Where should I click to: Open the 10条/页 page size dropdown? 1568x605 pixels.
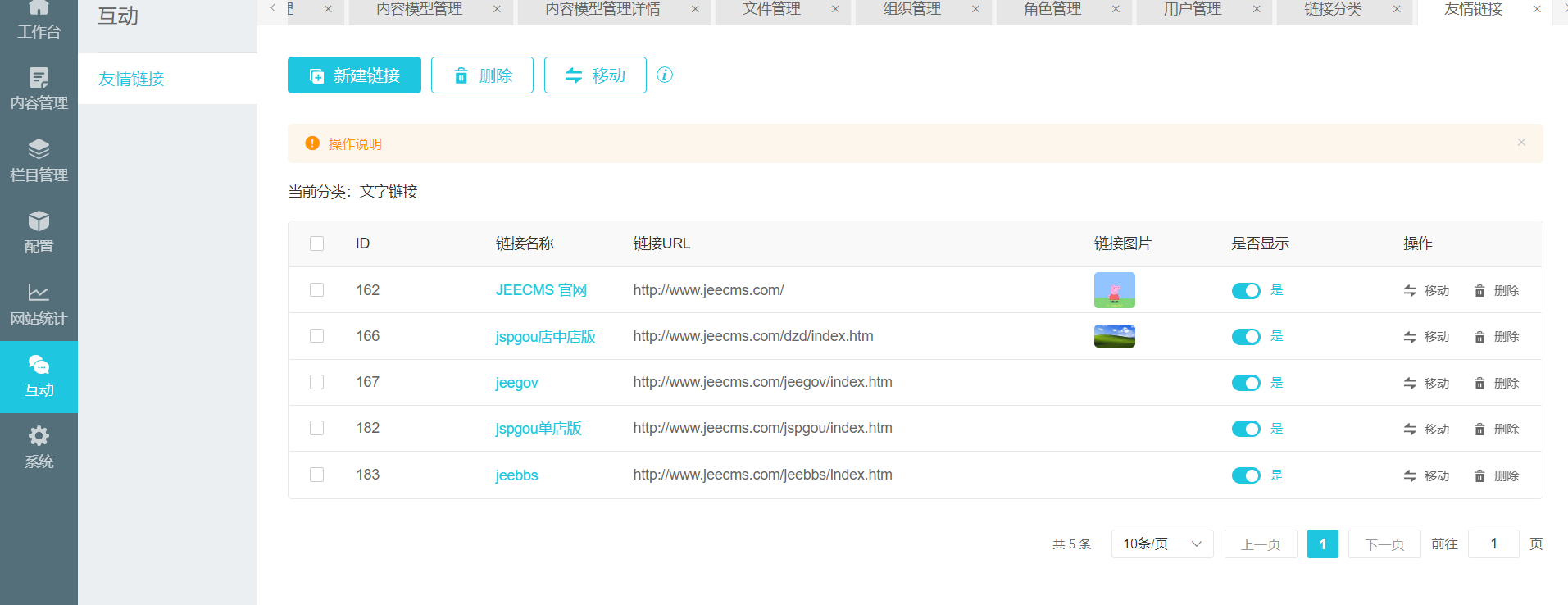(x=1161, y=544)
